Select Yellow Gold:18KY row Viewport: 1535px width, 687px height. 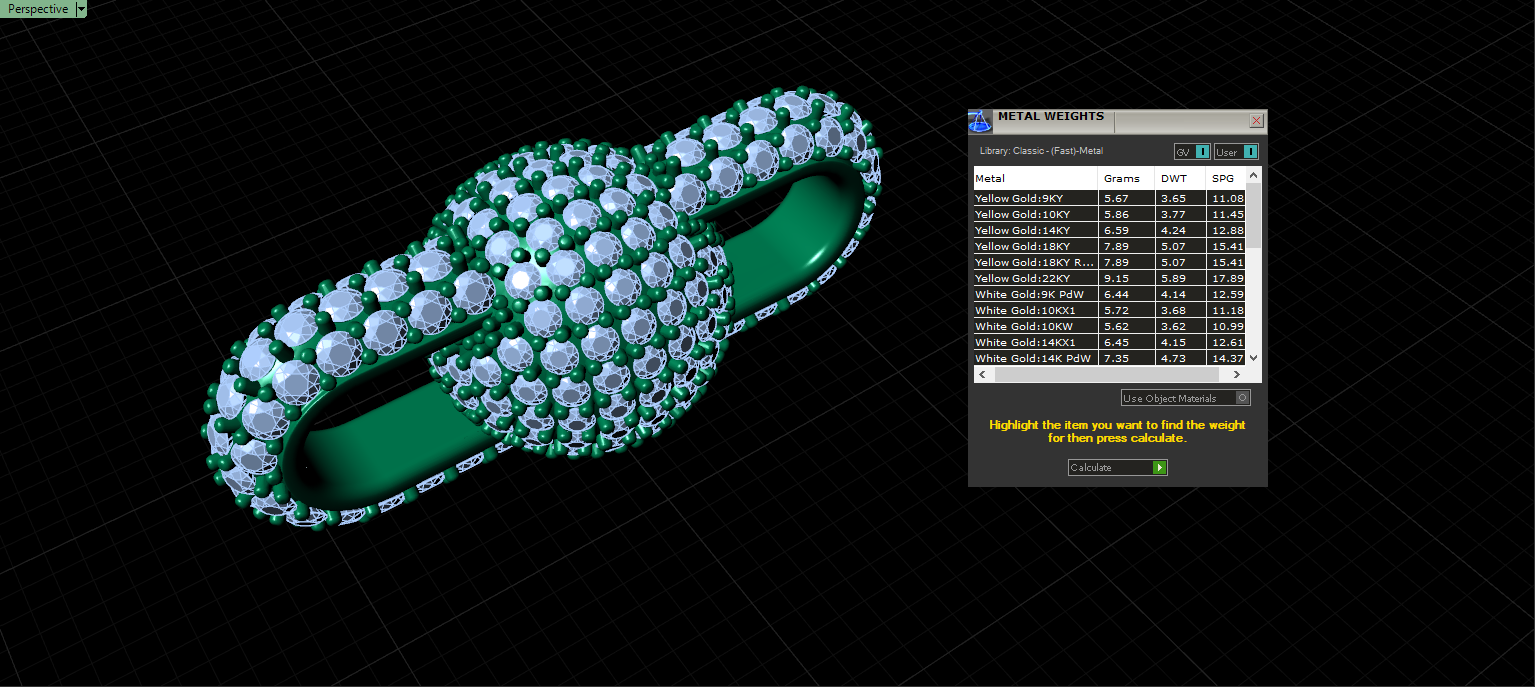pos(1110,246)
